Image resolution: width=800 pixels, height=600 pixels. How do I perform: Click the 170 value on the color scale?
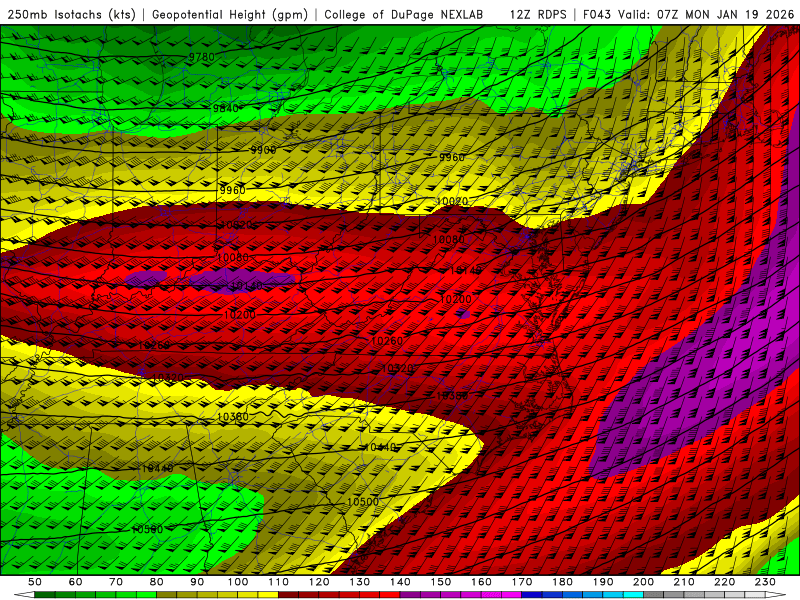pyautogui.click(x=522, y=582)
